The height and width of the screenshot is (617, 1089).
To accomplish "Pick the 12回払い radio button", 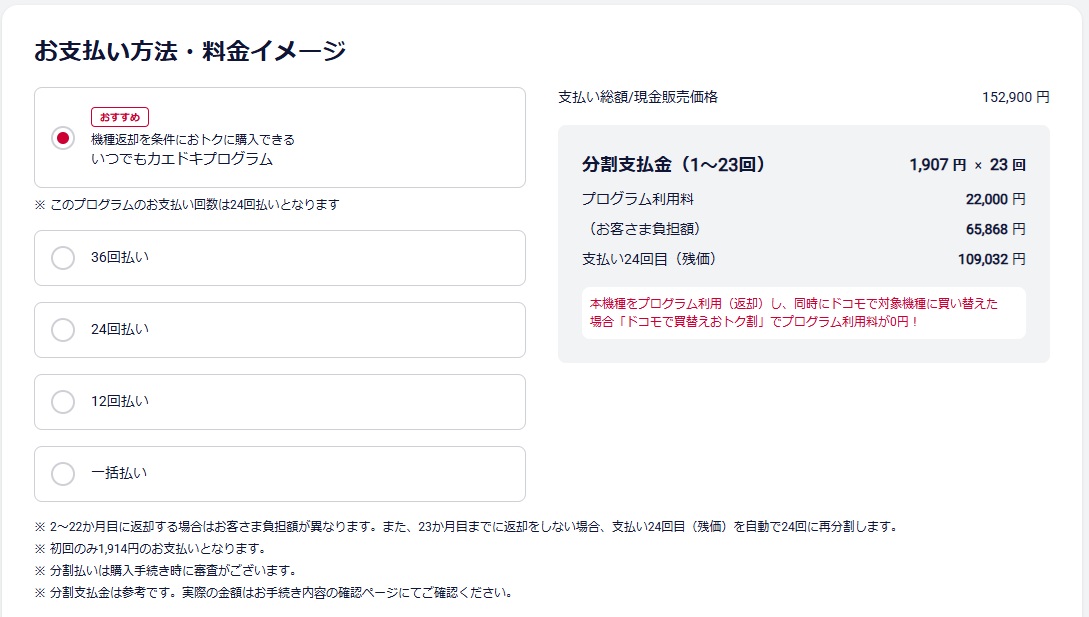I will click(63, 402).
